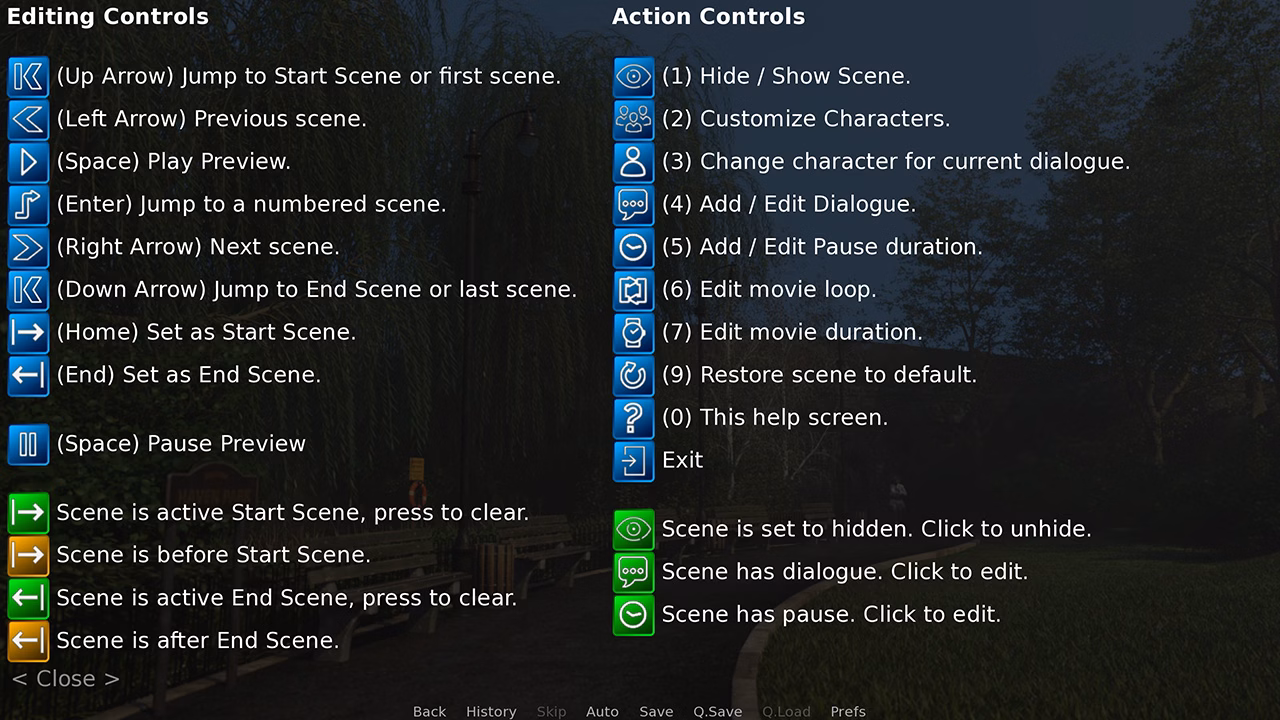Click the green active Start Scene icon
This screenshot has height=720, width=1280.
point(28,513)
